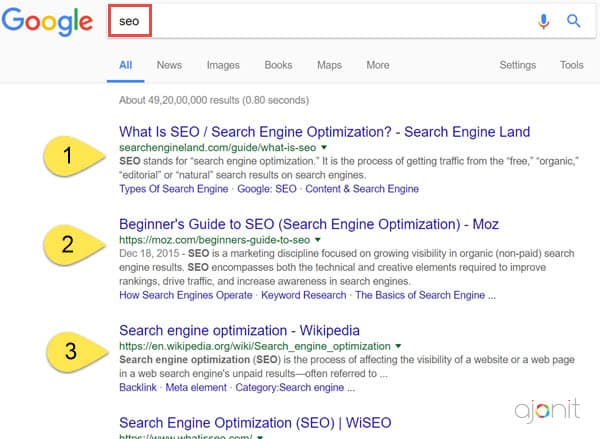
Task: Switch to the Images tab
Action: click(223, 65)
